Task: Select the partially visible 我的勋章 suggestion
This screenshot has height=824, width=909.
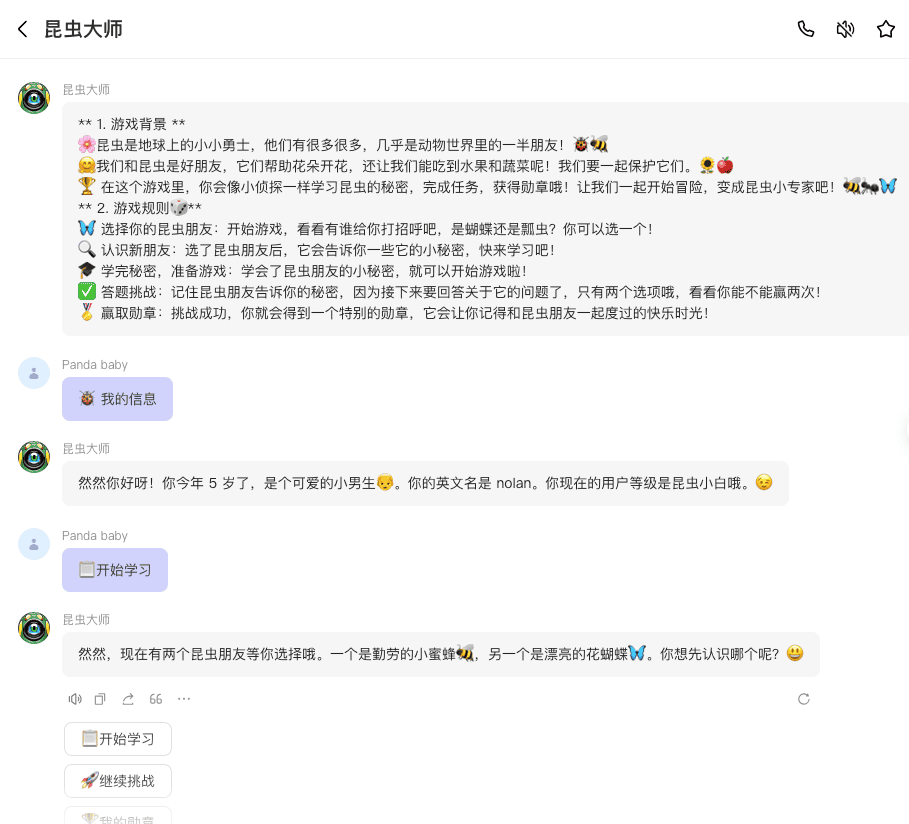Action: coord(118,816)
